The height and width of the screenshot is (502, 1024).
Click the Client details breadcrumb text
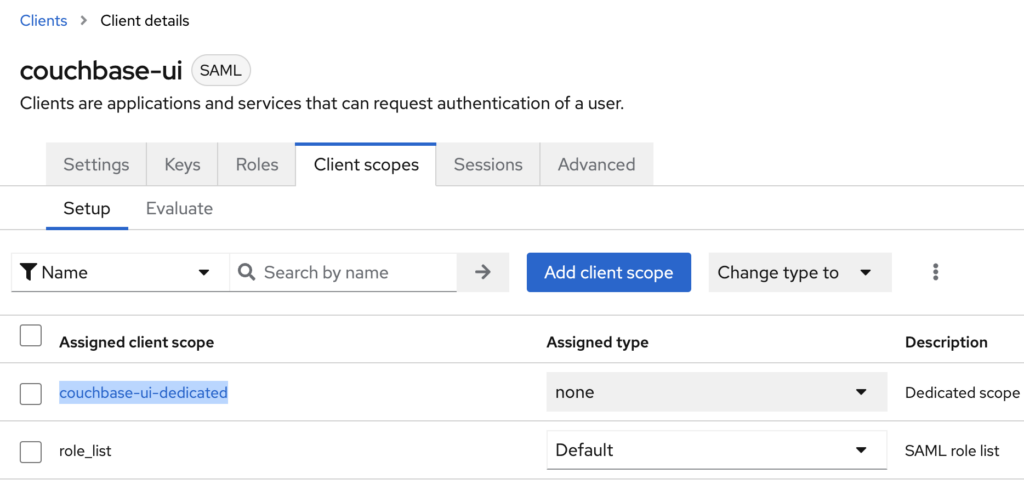(144, 21)
